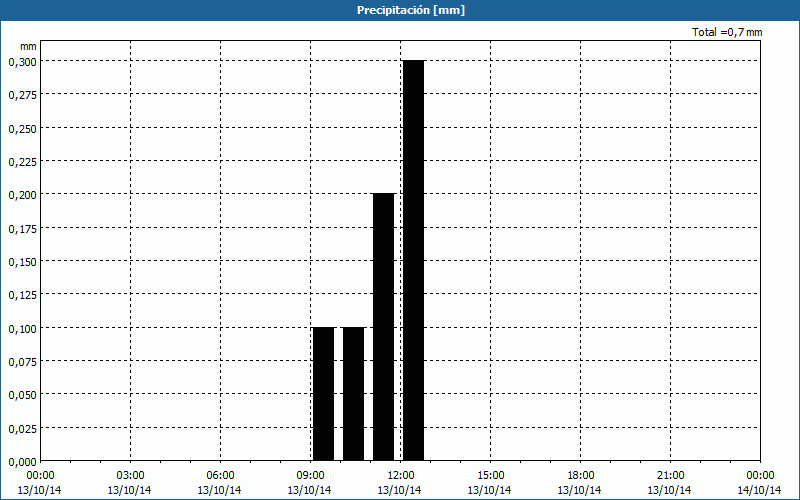Click the 0,300 mm precipitation bar

click(413, 260)
